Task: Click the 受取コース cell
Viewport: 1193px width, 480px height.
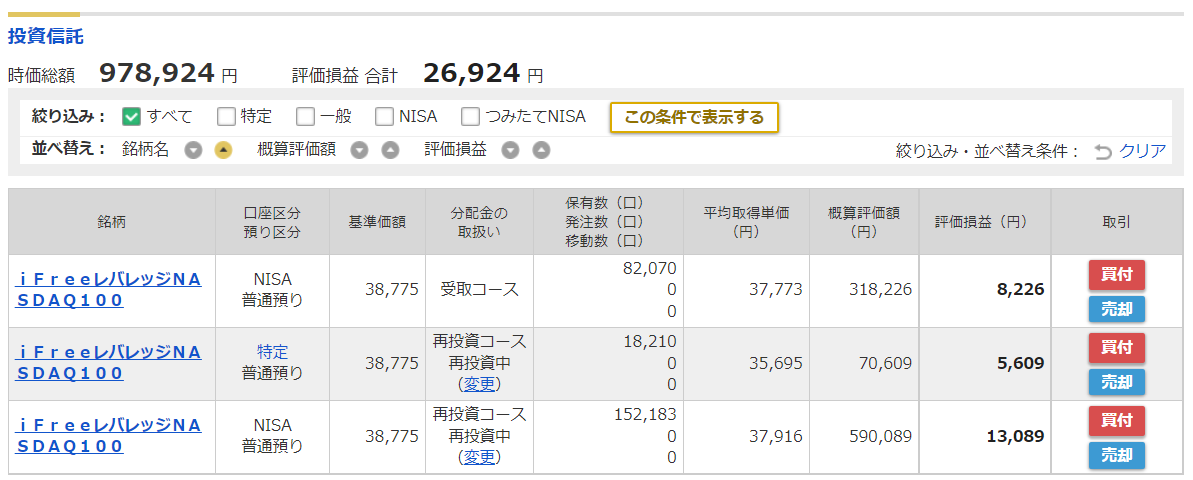Action: point(479,290)
